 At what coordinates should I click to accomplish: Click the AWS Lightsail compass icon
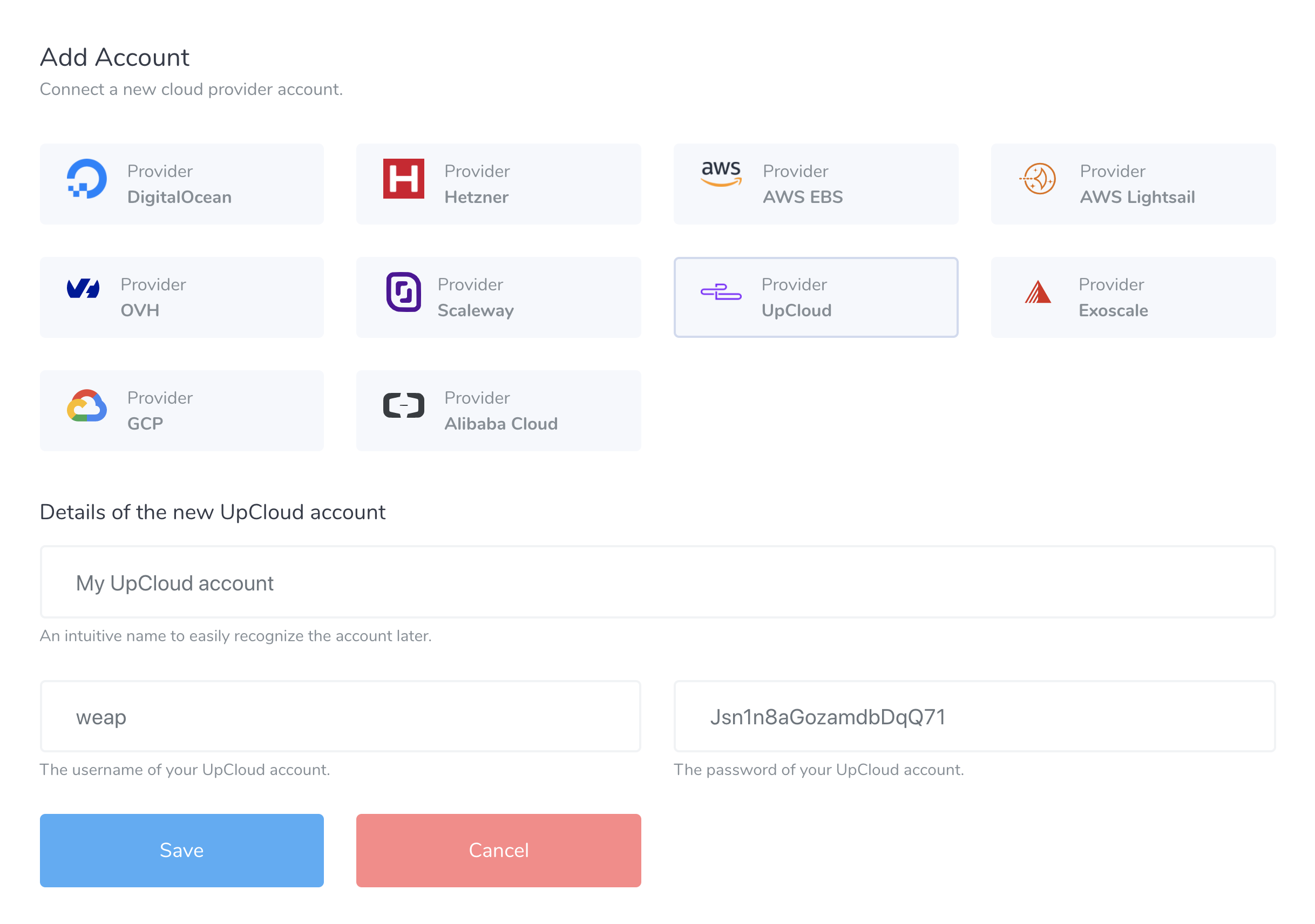(1038, 179)
